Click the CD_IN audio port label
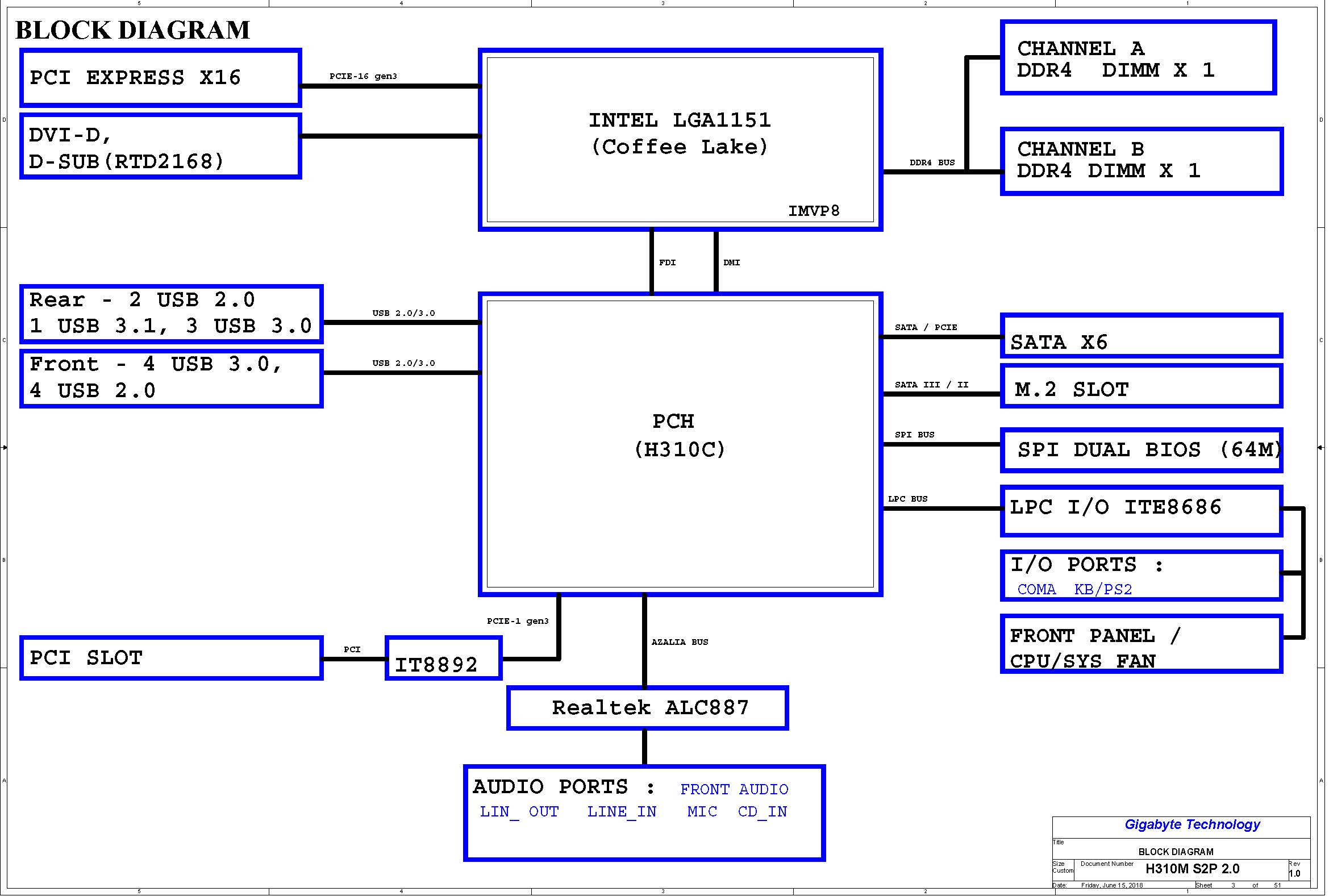This screenshot has width=1329, height=896. (762, 811)
